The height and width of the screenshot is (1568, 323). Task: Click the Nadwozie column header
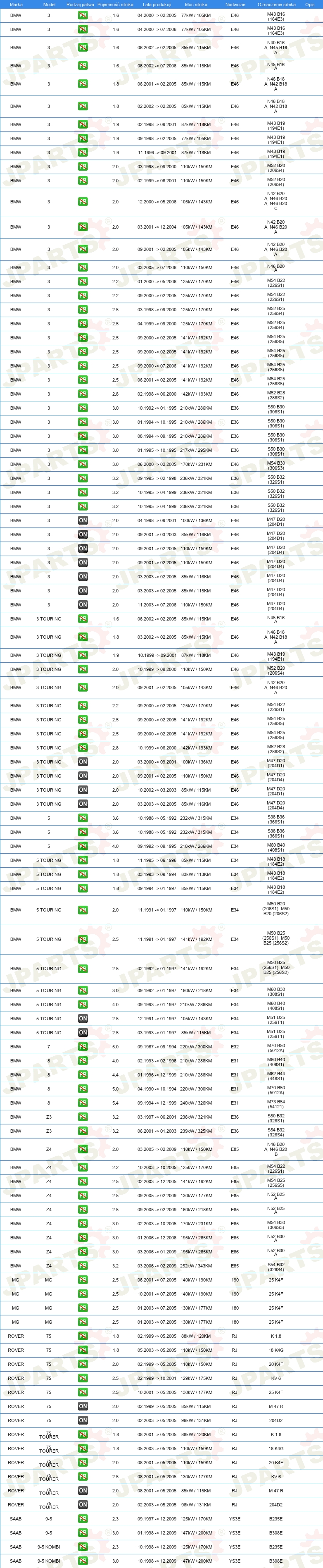click(x=235, y=4)
